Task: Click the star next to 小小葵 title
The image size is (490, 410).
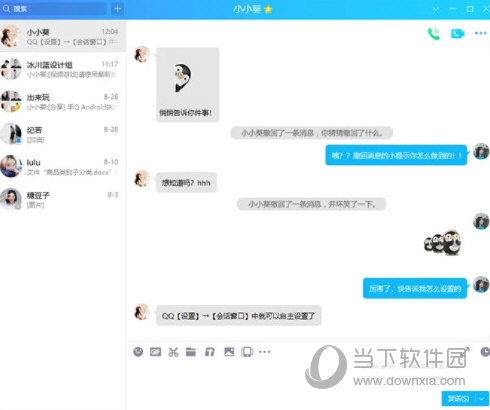Action: tap(268, 9)
